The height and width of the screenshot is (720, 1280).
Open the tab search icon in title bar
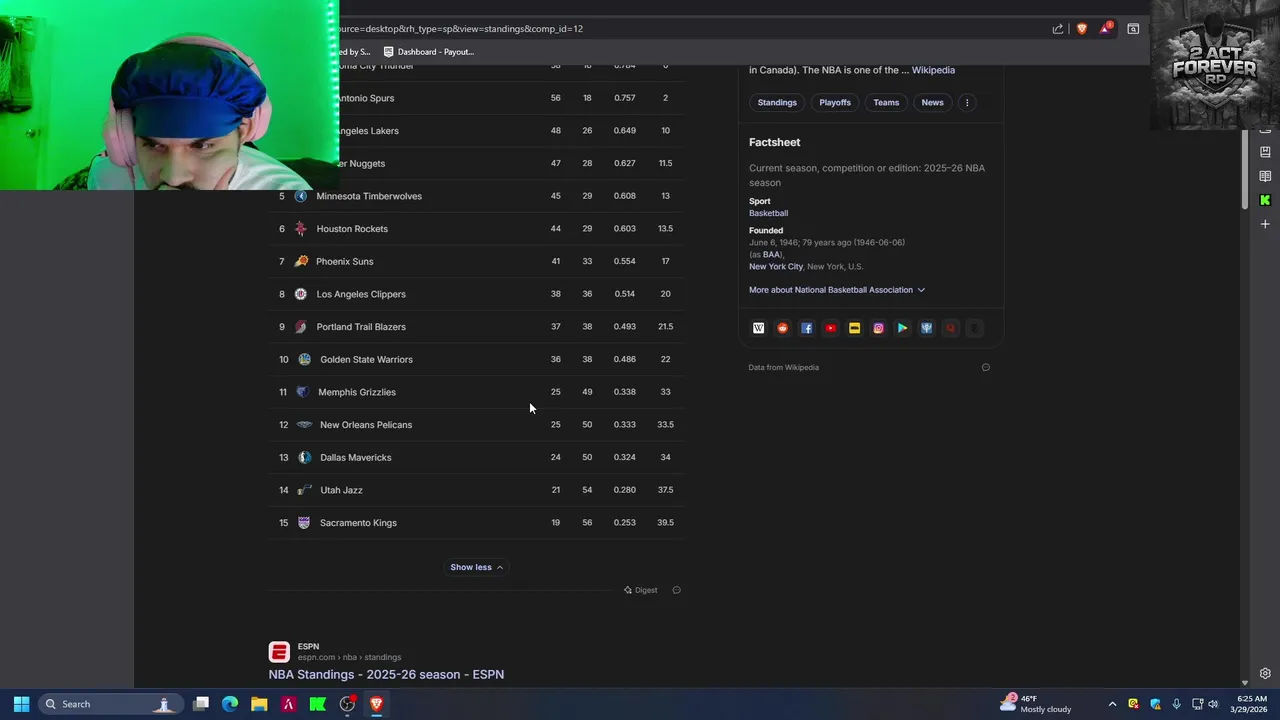click(x=1133, y=29)
